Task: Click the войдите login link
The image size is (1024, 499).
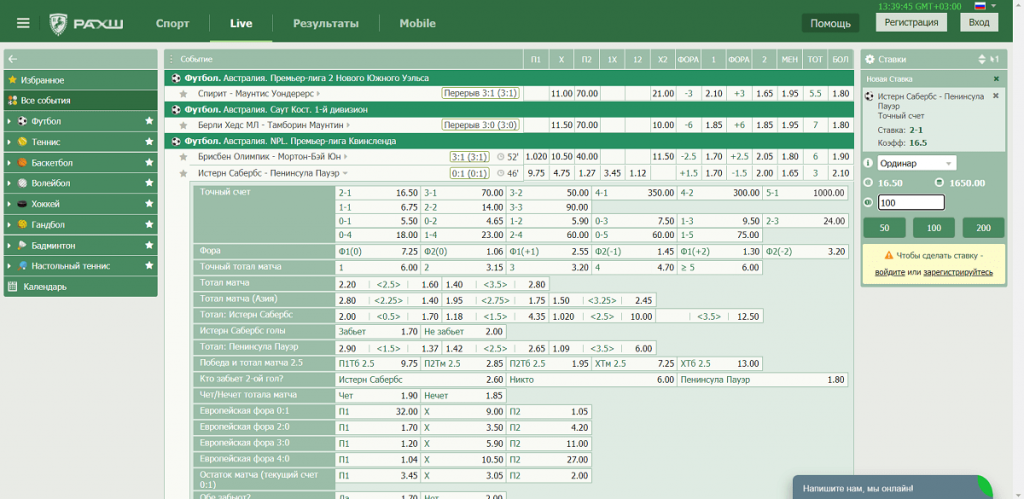Action: [890, 272]
